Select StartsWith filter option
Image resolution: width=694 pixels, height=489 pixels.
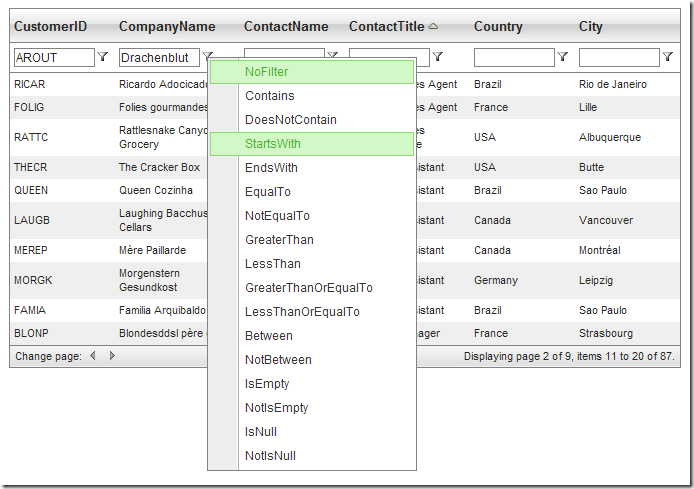273,144
